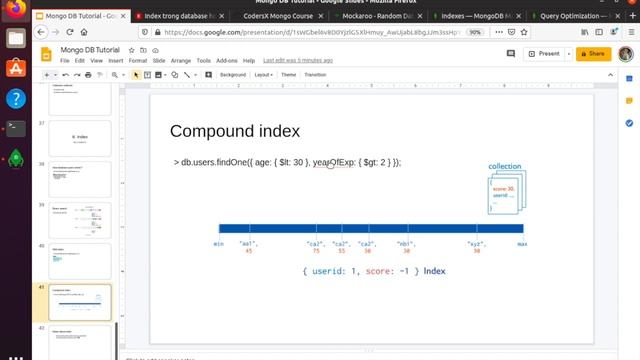Open the Add-ons menu
Viewport: 640px width, 360px height.
[x=227, y=60]
